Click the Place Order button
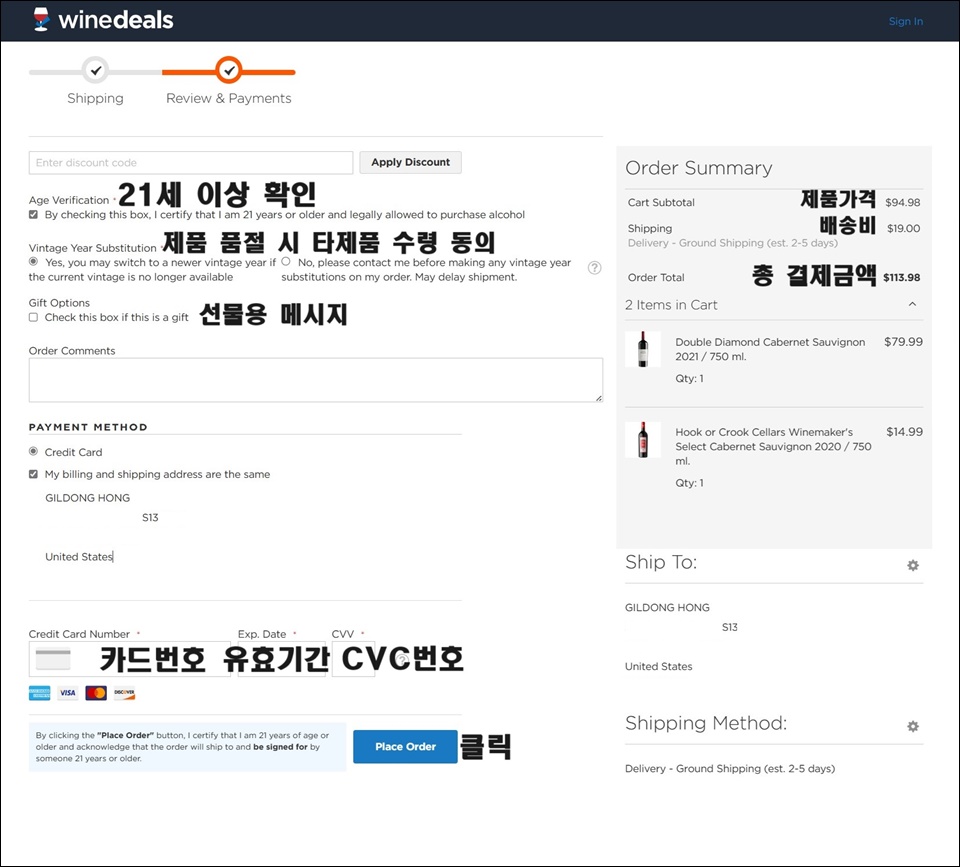960x867 pixels. 405,746
